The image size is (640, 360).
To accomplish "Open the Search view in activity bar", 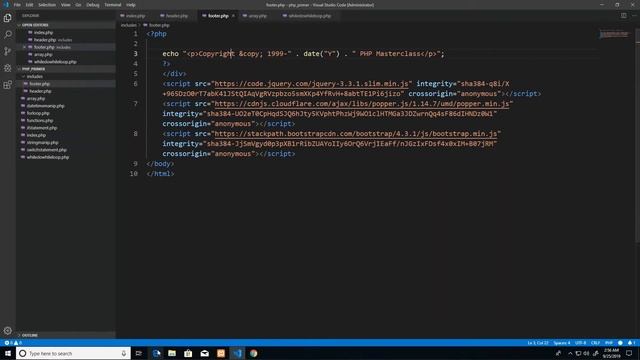I will (x=7, y=35).
